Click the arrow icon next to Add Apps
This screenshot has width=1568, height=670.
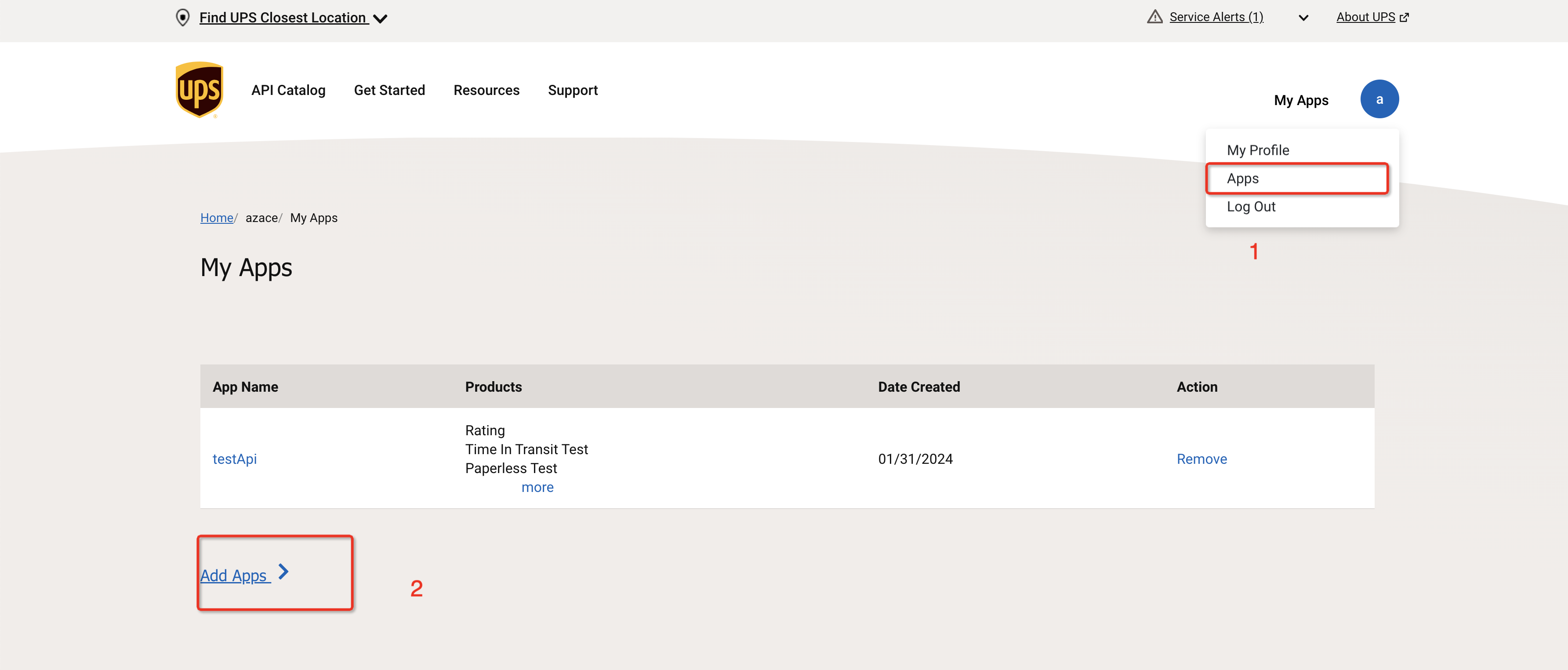click(283, 572)
